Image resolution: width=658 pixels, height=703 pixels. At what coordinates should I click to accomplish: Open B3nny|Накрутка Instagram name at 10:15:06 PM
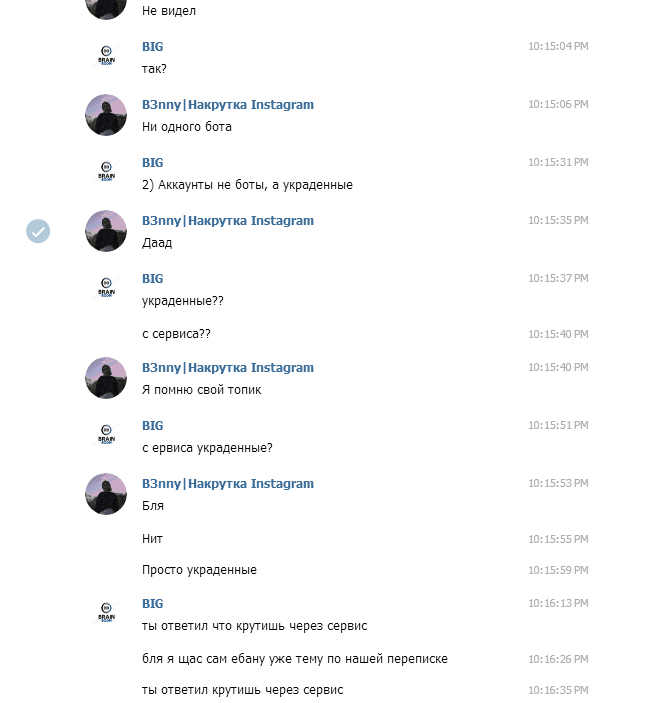(x=228, y=105)
